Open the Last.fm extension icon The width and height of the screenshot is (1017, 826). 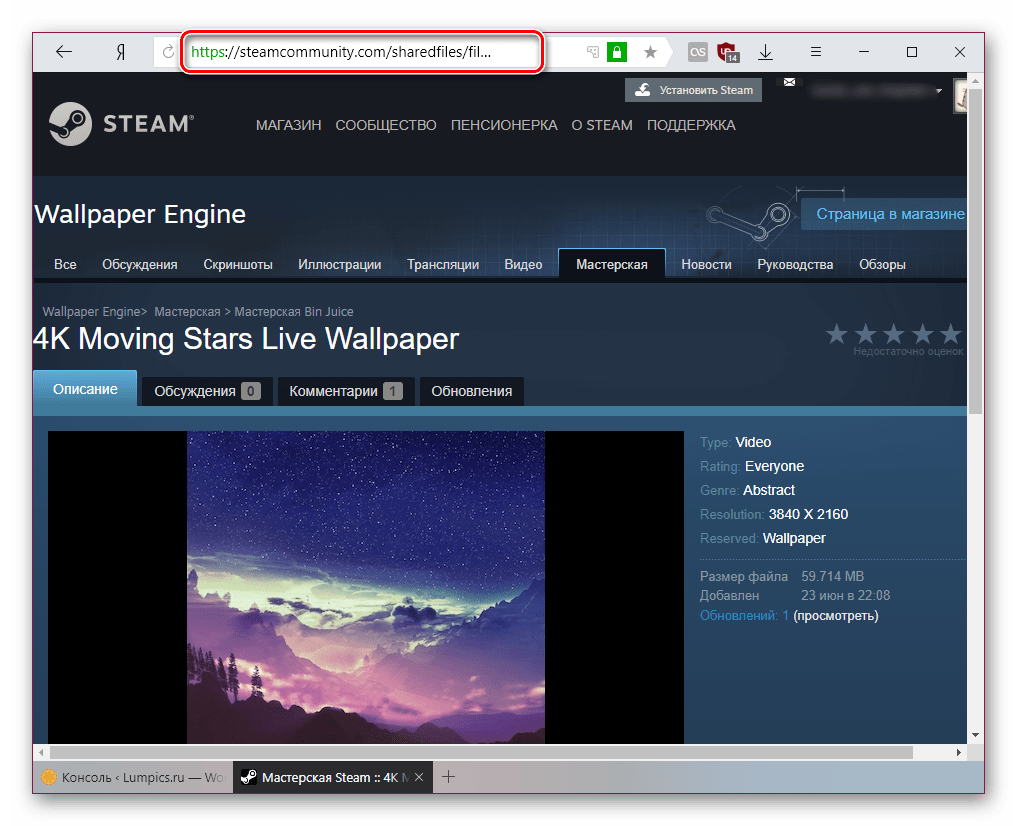coord(698,52)
